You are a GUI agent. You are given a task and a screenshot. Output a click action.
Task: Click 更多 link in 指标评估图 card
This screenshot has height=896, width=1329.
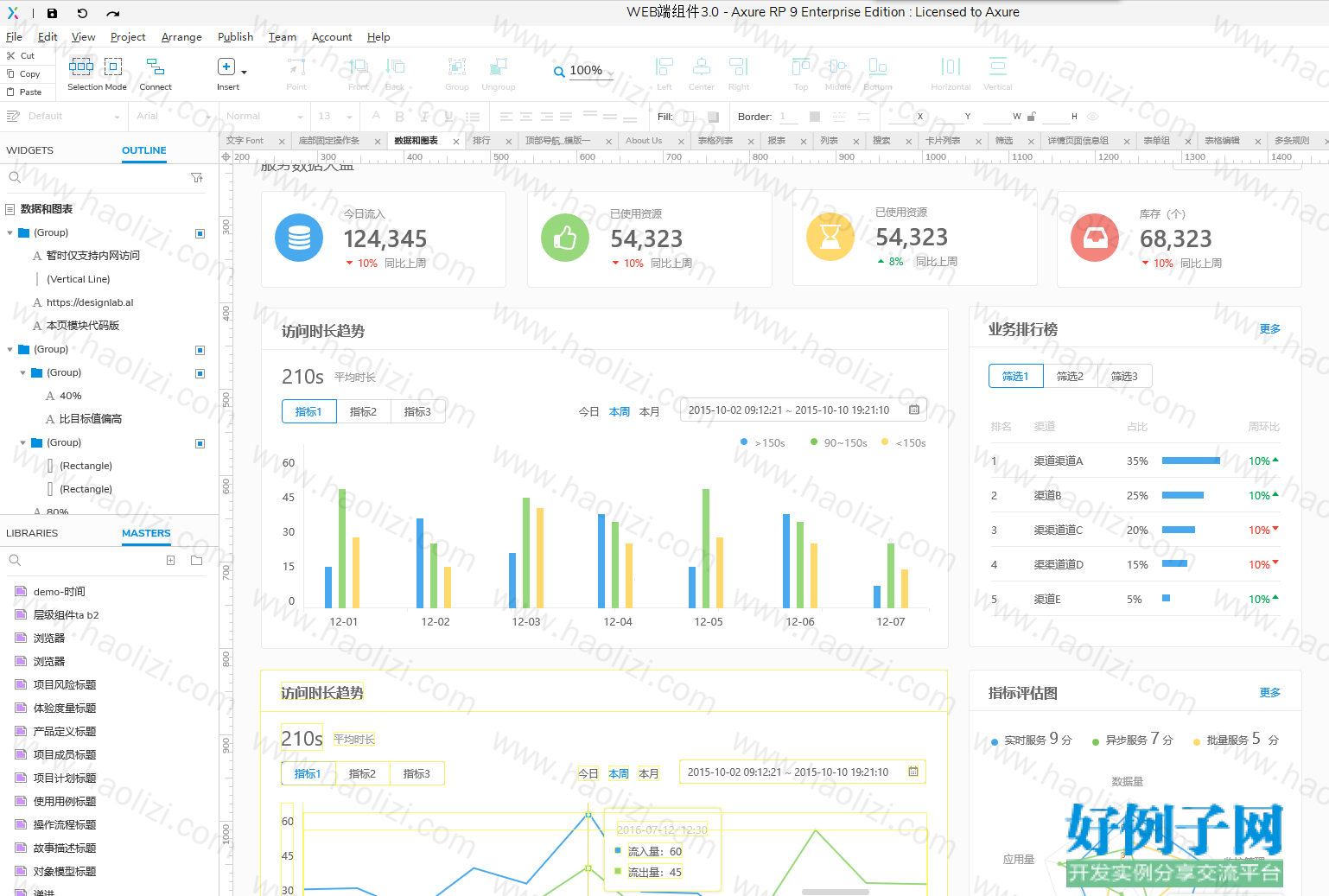1270,693
